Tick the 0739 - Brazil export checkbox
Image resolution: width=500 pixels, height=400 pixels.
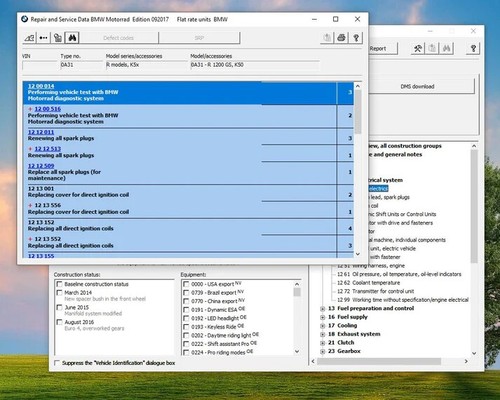click(x=186, y=293)
